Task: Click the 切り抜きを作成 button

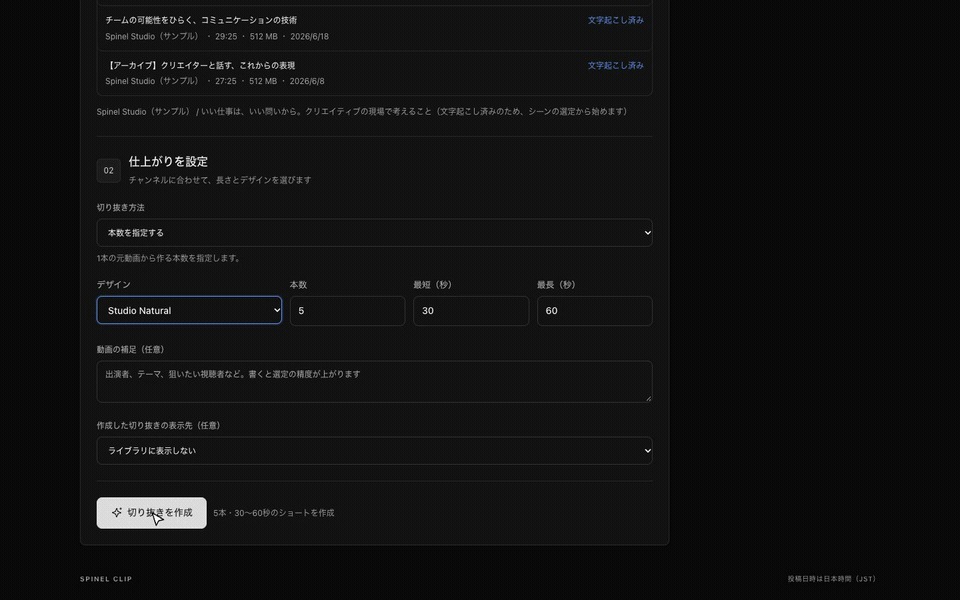Action: click(x=151, y=513)
